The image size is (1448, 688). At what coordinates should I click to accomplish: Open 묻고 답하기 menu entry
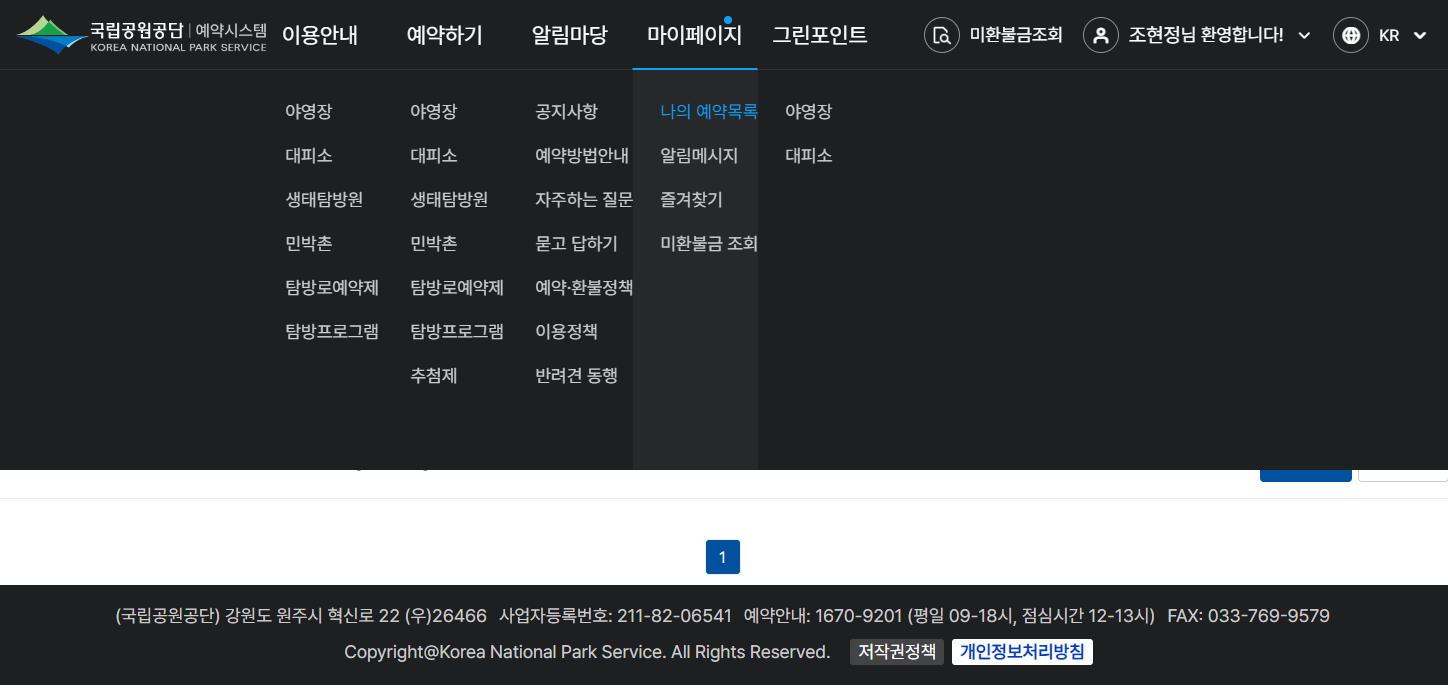pos(576,244)
